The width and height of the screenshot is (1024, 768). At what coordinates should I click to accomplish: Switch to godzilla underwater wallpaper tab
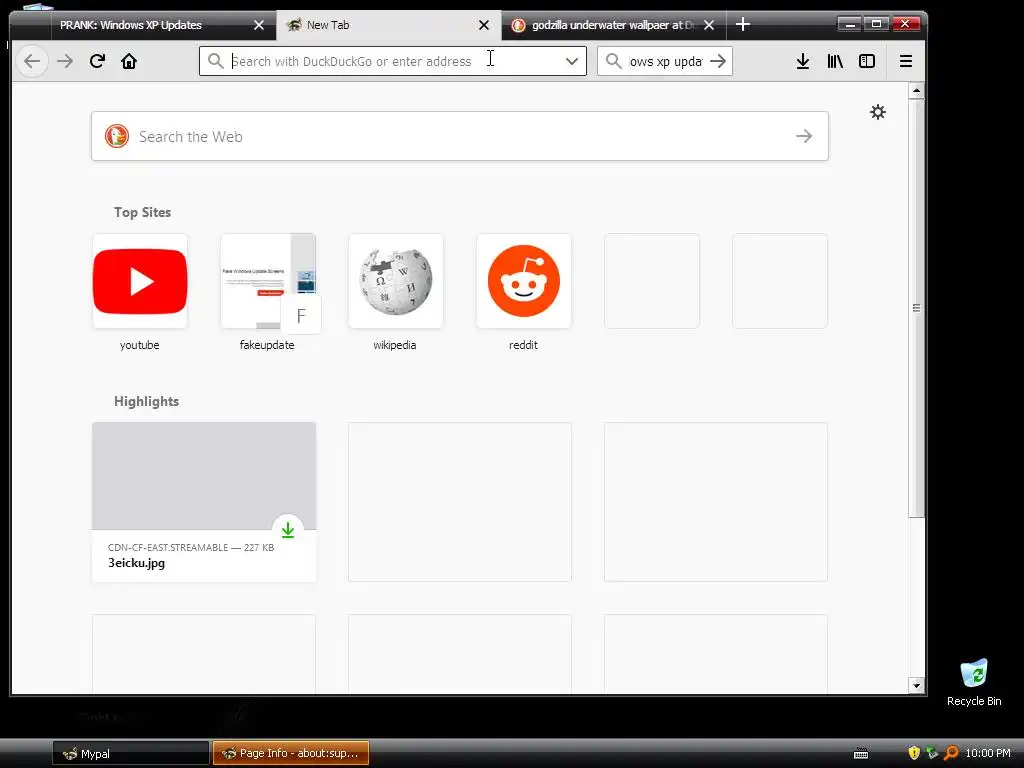pos(614,25)
